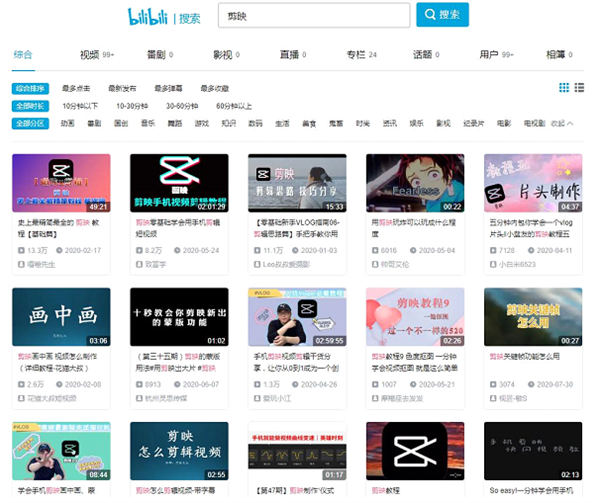Filter by duration 10分钟以下
600x503 pixels.
pos(82,105)
